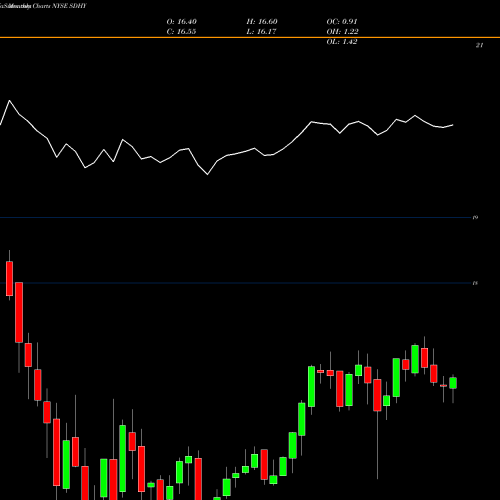
Task: Click the 'OH: 1.22' readout
Action: pyautogui.click(x=342, y=32)
